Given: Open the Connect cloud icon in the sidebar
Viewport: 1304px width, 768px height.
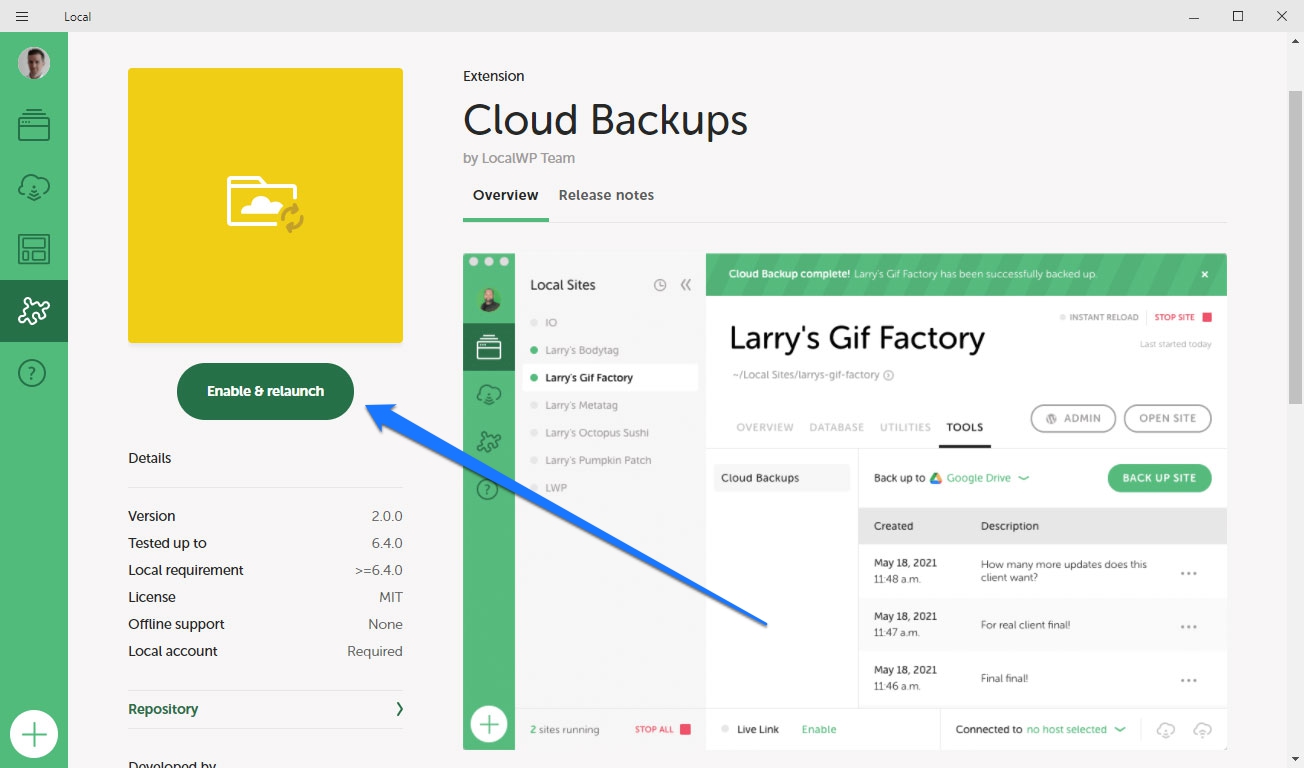Looking at the screenshot, I should (34, 187).
